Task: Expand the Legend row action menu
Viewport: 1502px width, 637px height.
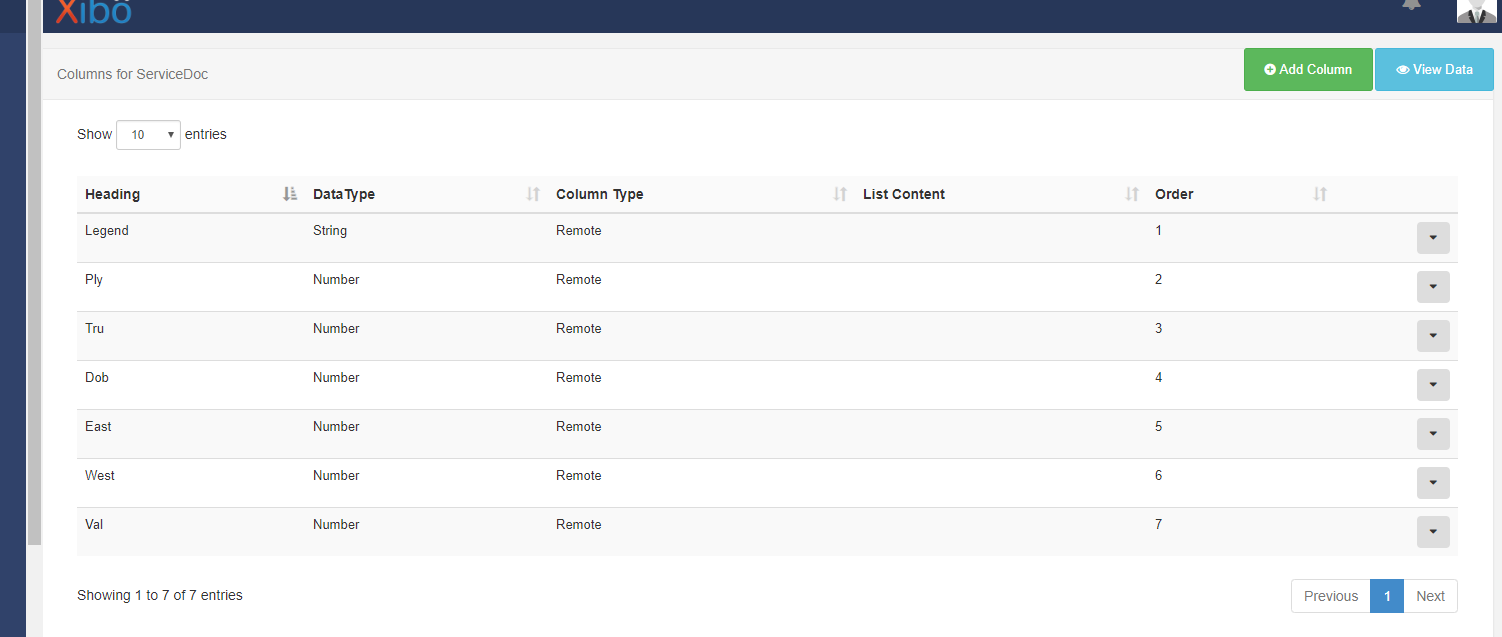Action: click(1433, 238)
